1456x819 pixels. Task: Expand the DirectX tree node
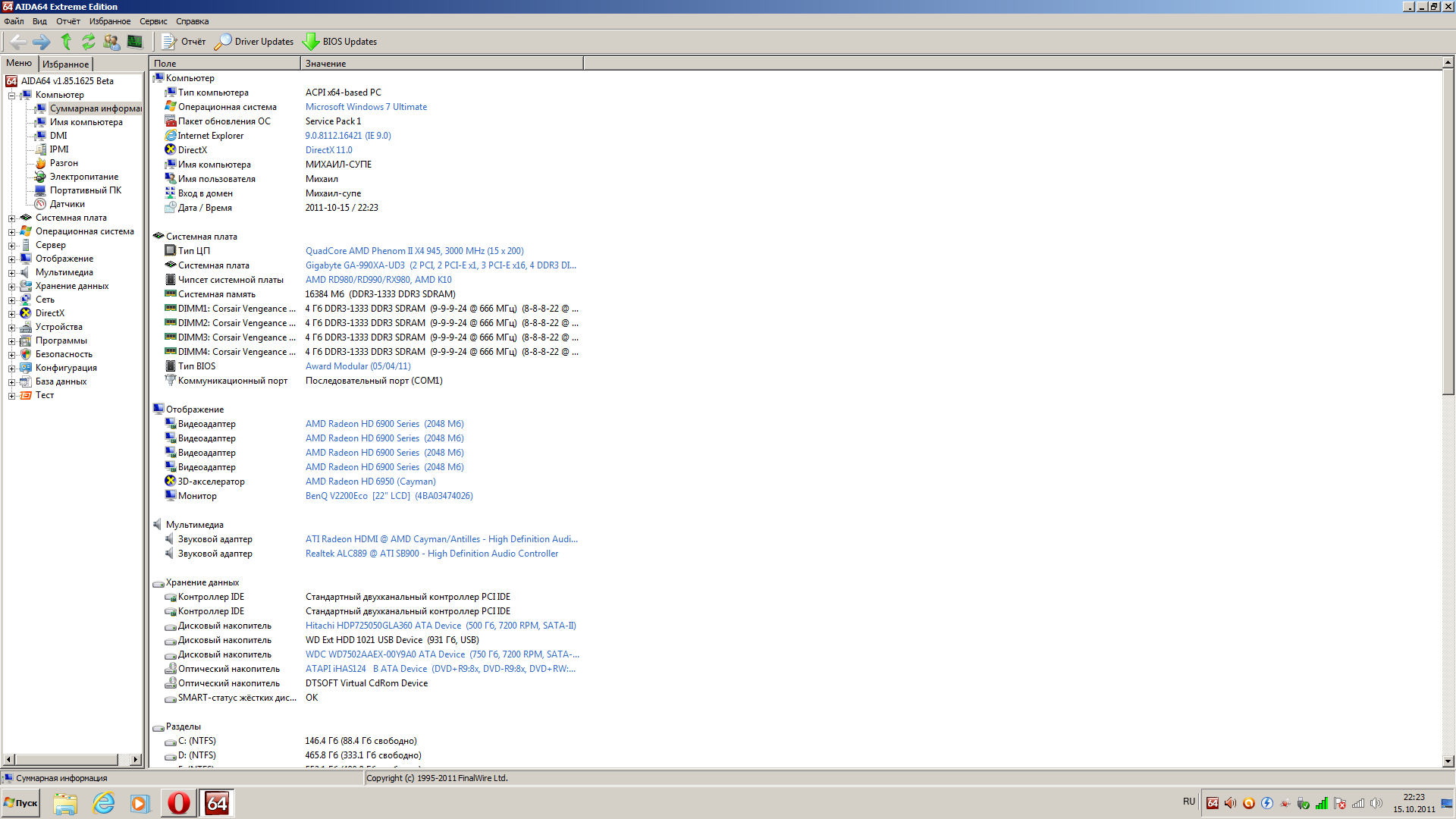pos(11,314)
